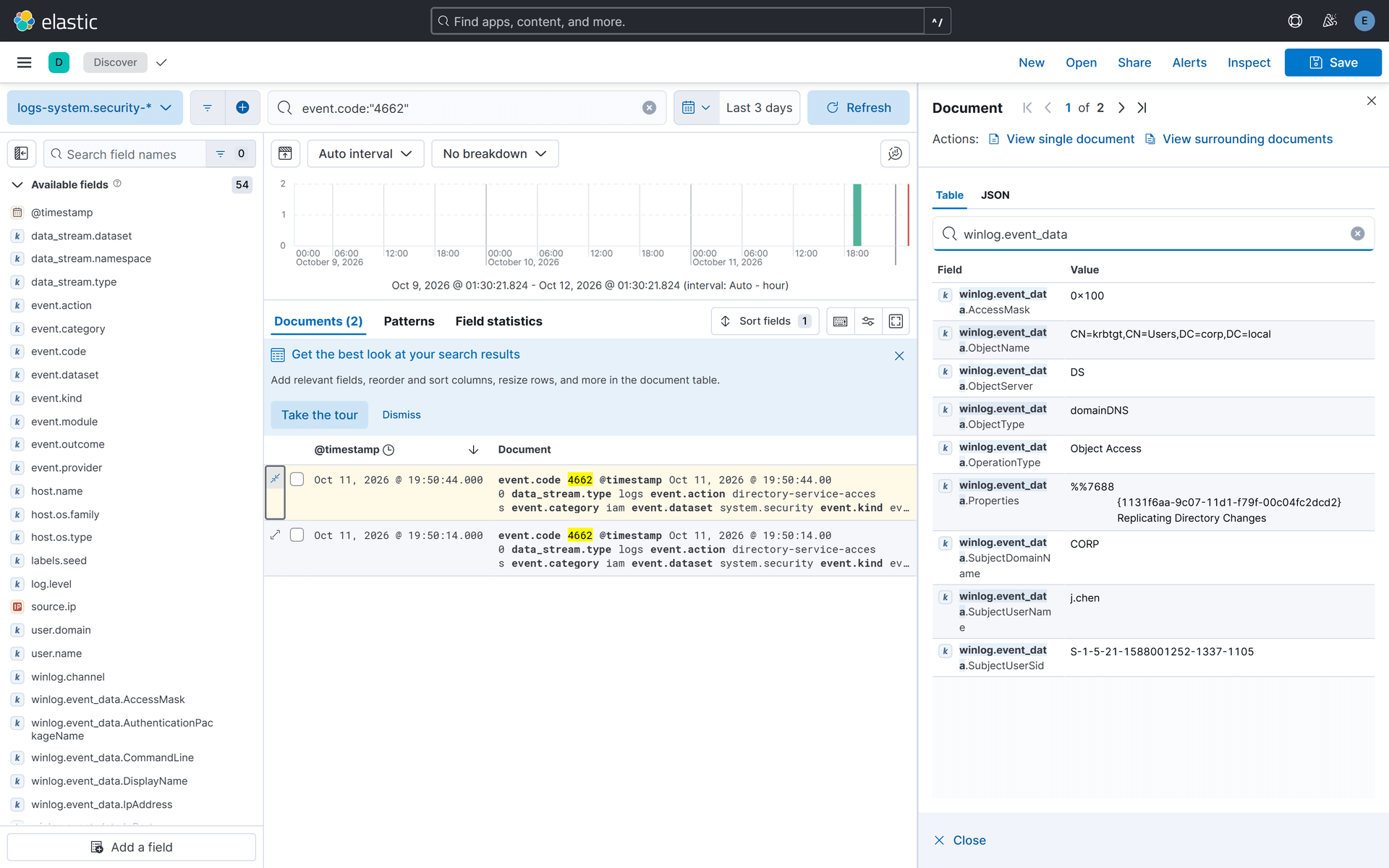The width and height of the screenshot is (1389, 868).
Task: Click the info icon next to Available fields
Action: (117, 184)
